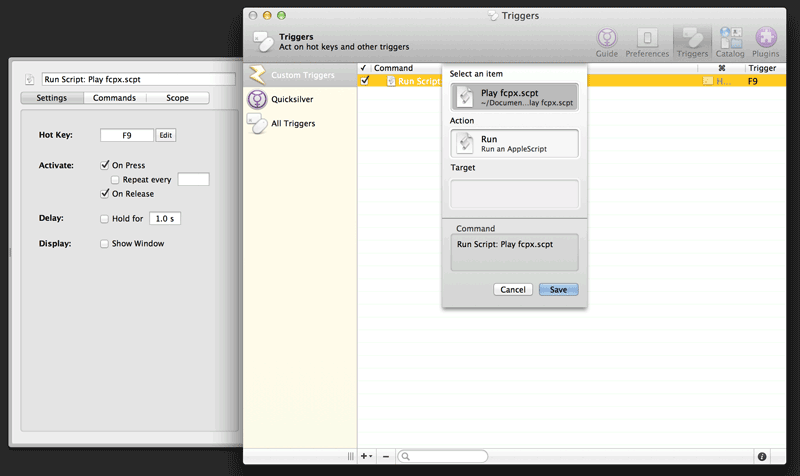Click the trigger search field

point(442,456)
